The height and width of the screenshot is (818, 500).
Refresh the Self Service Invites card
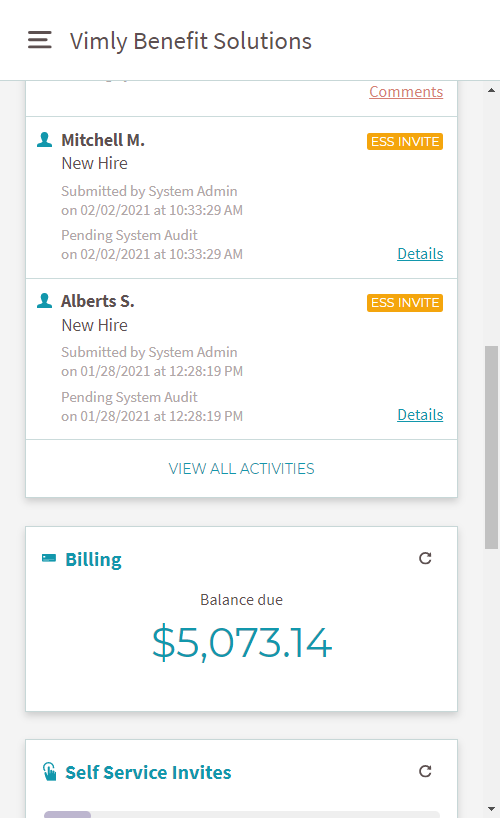coord(425,771)
